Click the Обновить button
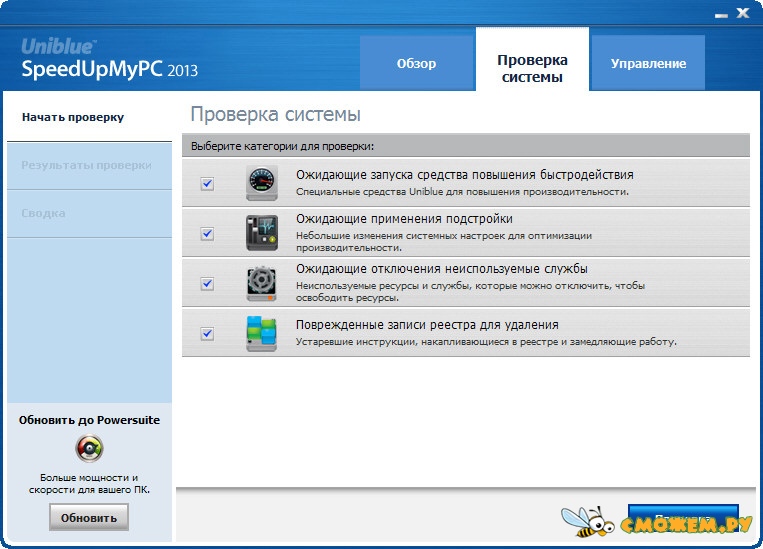Image resolution: width=763 pixels, height=549 pixels. click(89, 517)
